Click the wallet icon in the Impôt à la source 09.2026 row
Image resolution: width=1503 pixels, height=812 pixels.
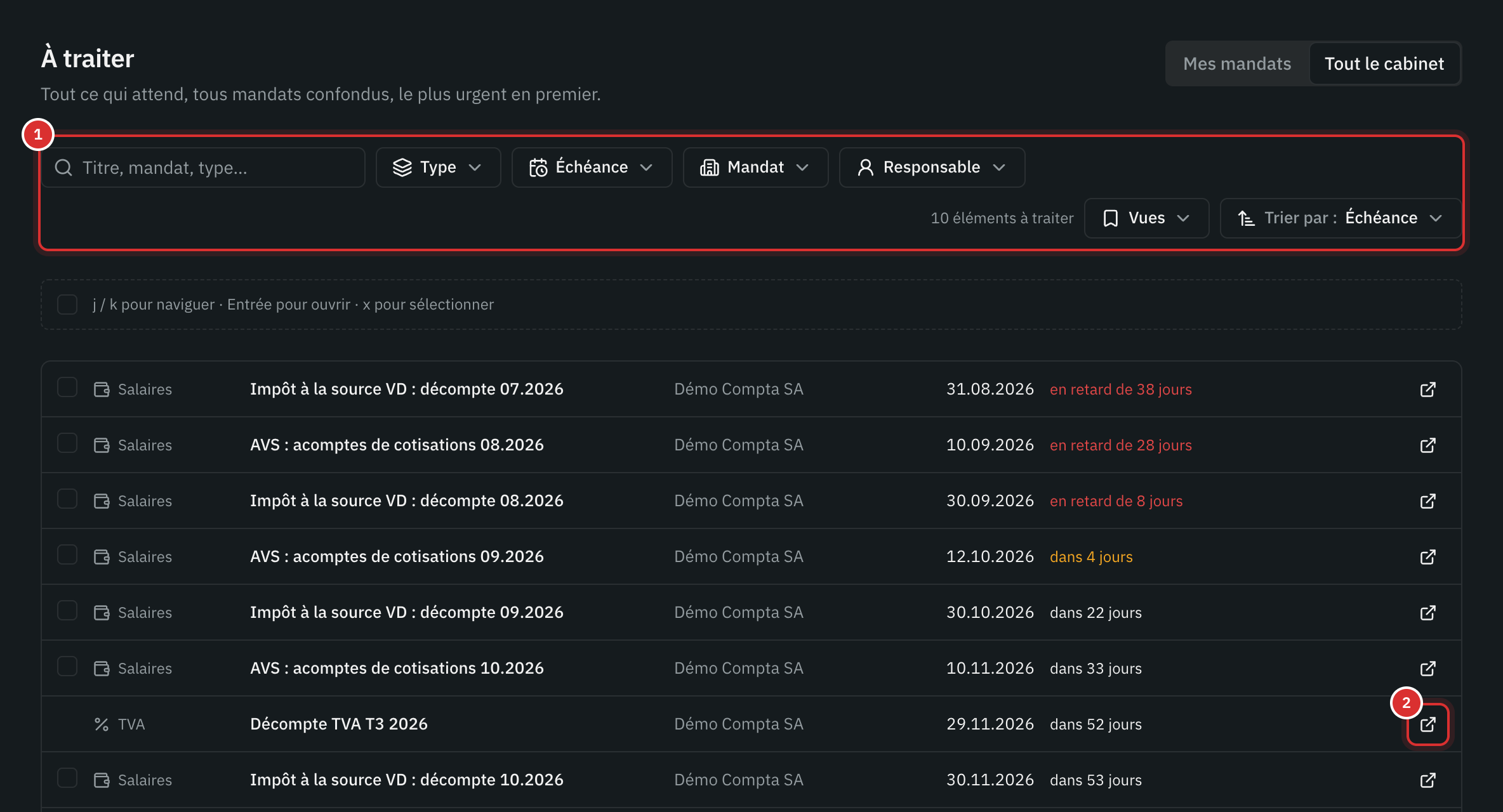102,613
